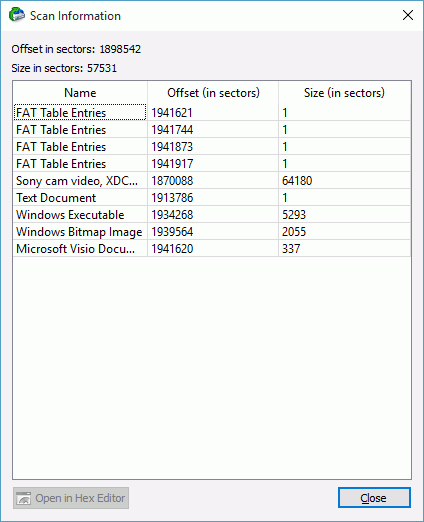Click the size value 337 cell
The image size is (424, 522).
(344, 249)
